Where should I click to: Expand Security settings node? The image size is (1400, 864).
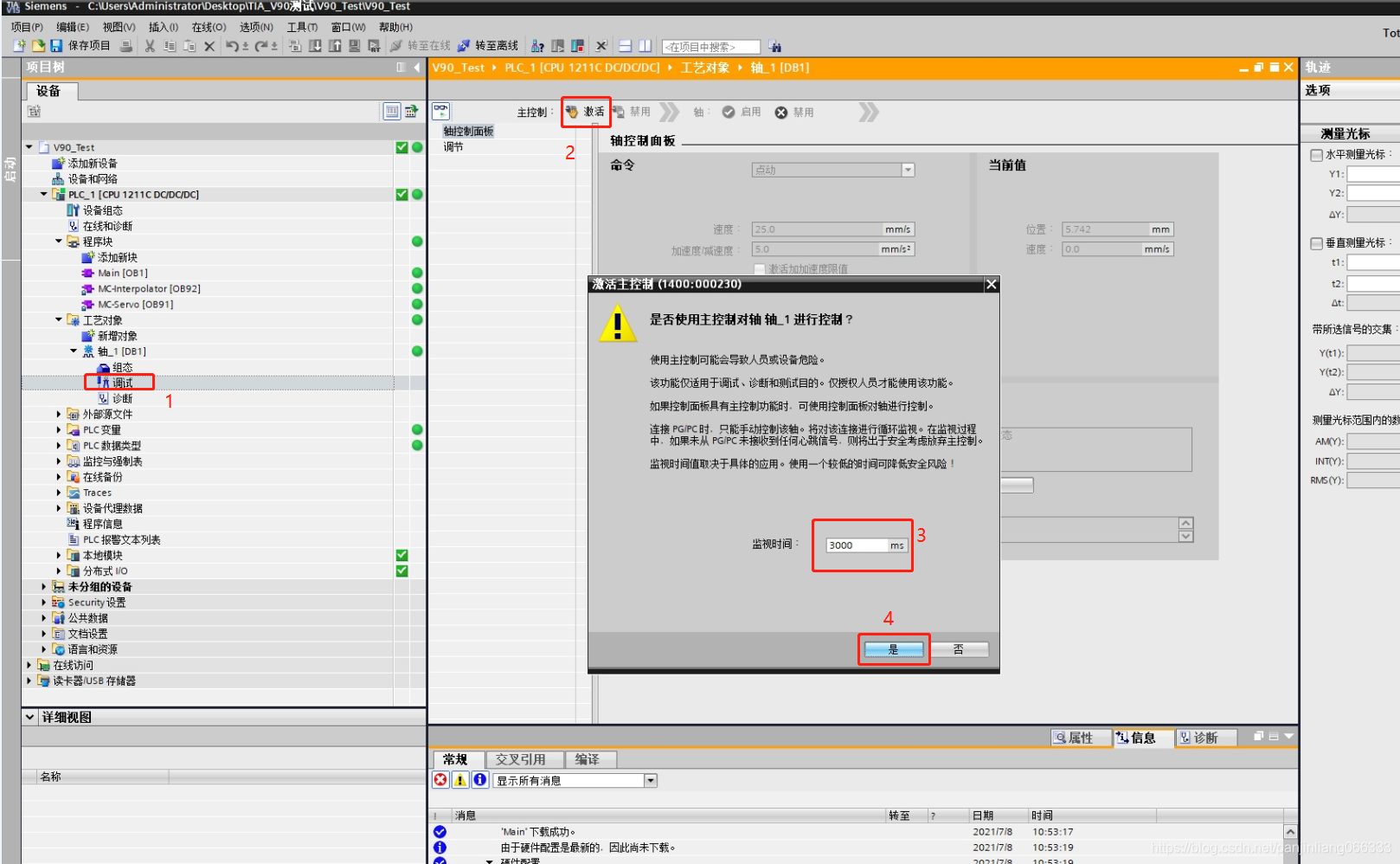point(43,602)
